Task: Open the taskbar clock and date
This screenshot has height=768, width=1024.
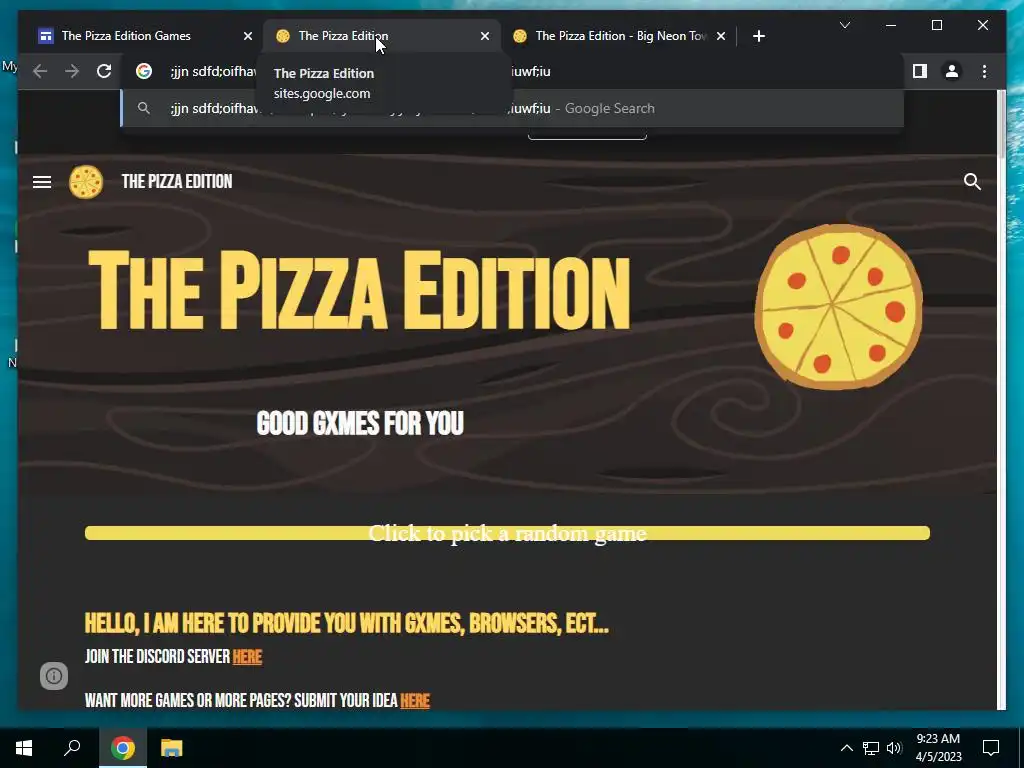Action: click(938, 748)
